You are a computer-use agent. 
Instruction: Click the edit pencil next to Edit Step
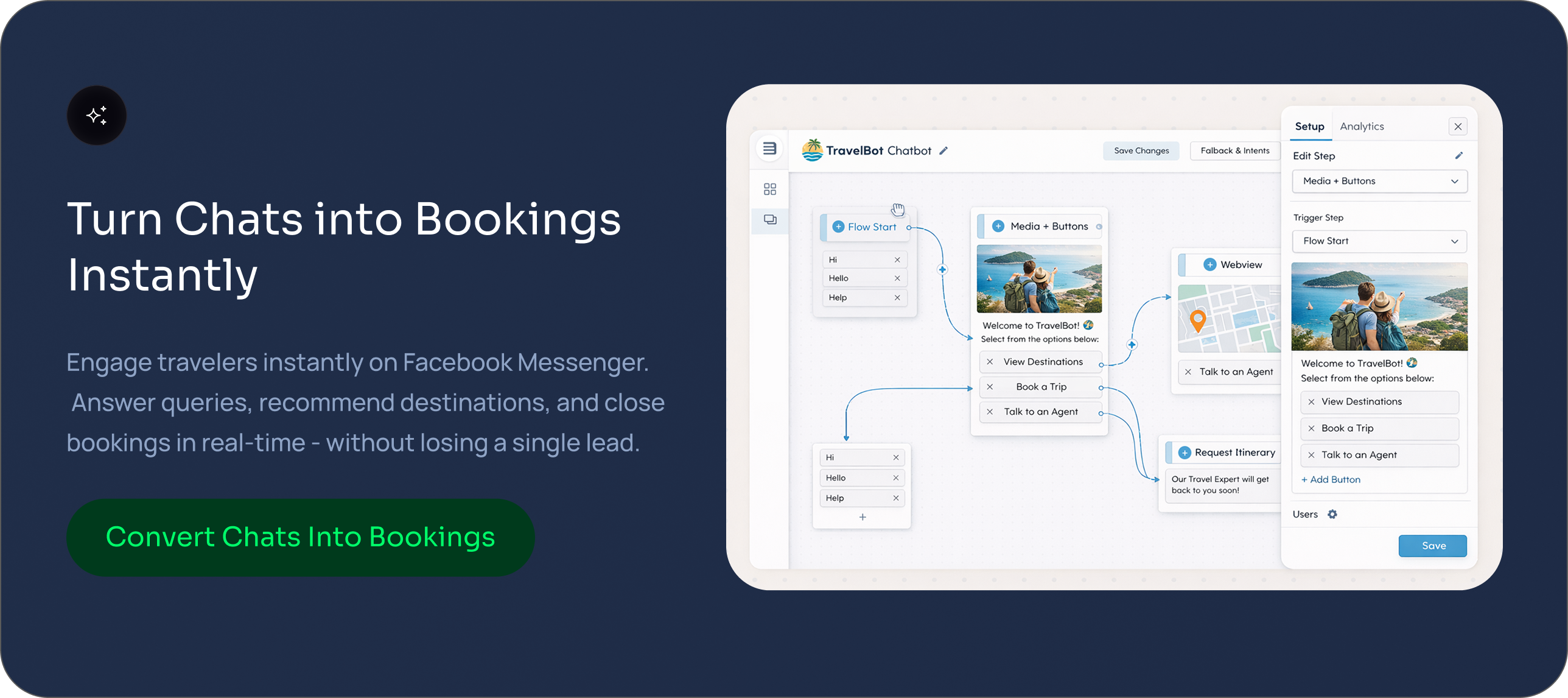[x=1459, y=155]
